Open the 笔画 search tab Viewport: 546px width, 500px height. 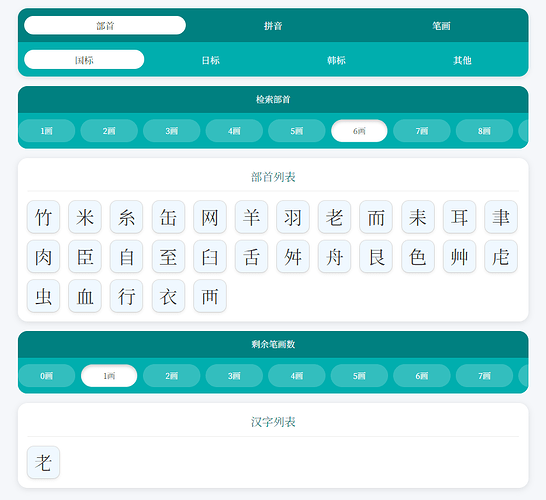tap(441, 25)
